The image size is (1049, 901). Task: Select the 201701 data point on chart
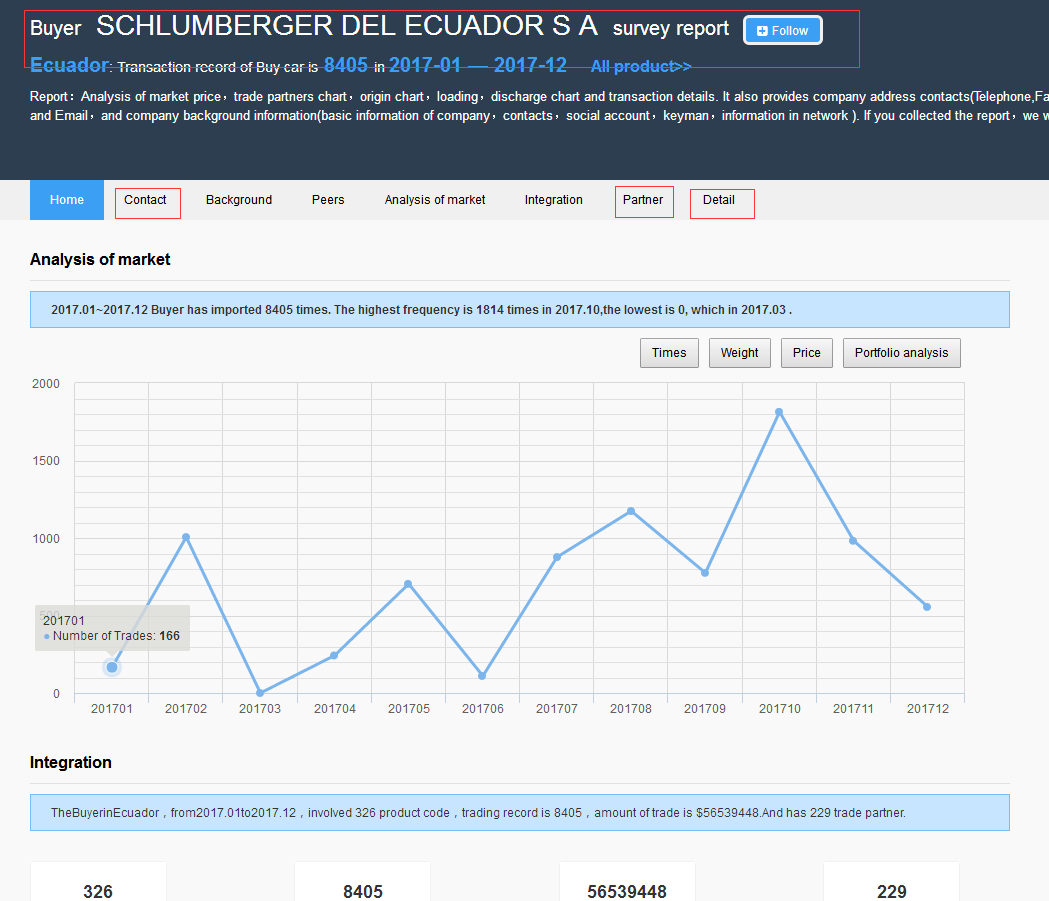click(112, 667)
